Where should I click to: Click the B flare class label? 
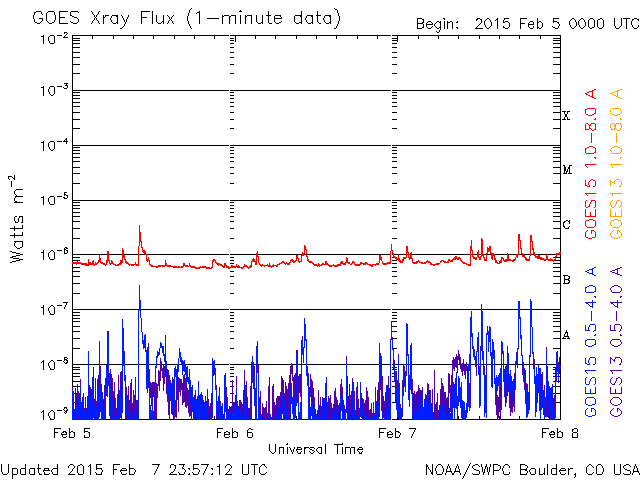point(567,280)
